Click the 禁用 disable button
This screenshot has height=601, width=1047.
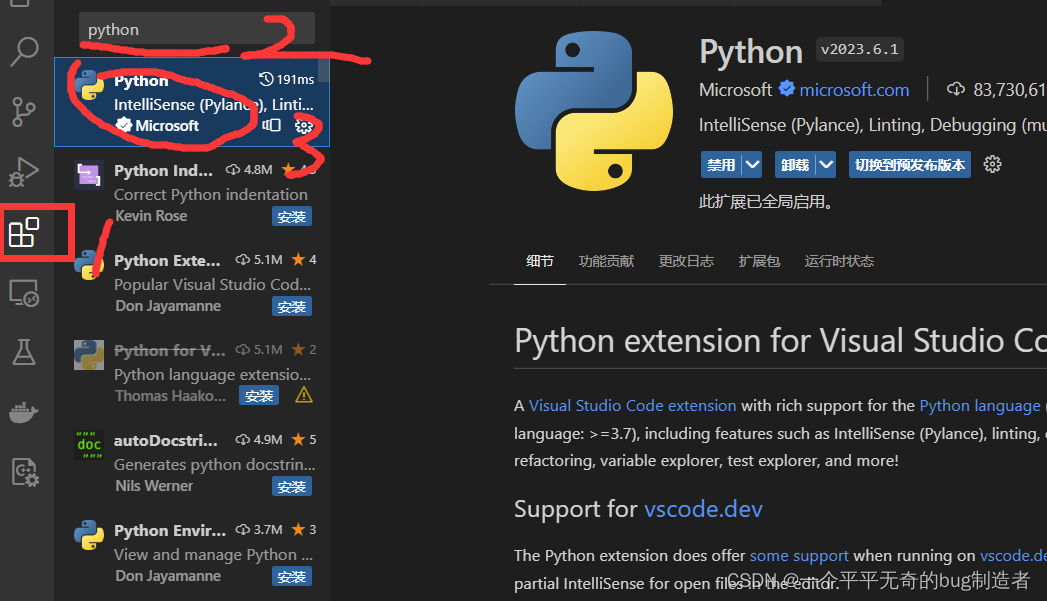point(721,165)
